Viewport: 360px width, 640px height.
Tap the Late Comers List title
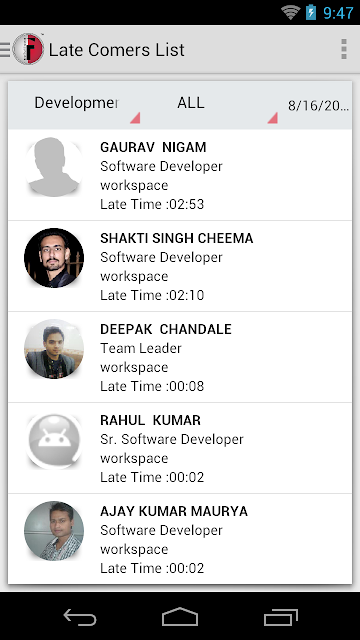click(x=117, y=50)
